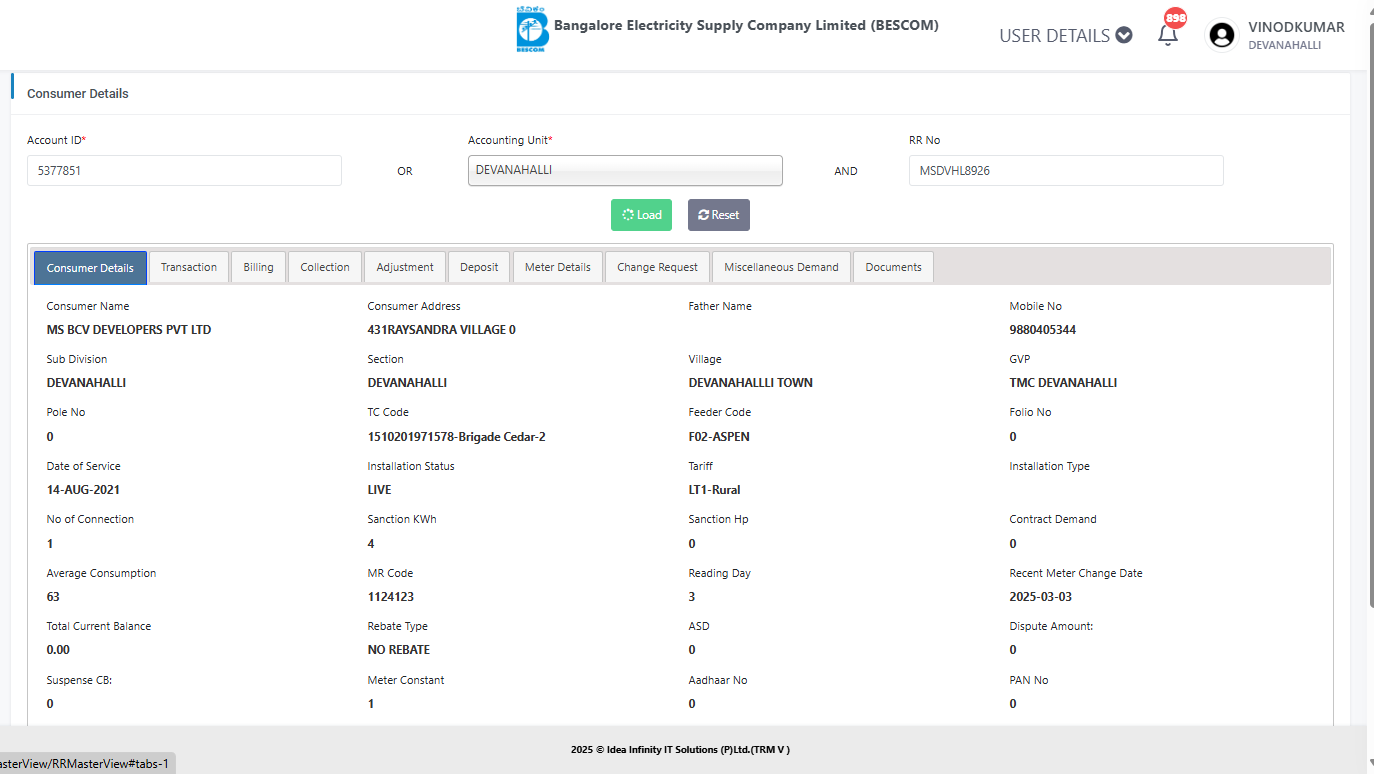Open the Accounting Unit DEVANAHALLI combo box
This screenshot has width=1374, height=774.
tap(625, 170)
